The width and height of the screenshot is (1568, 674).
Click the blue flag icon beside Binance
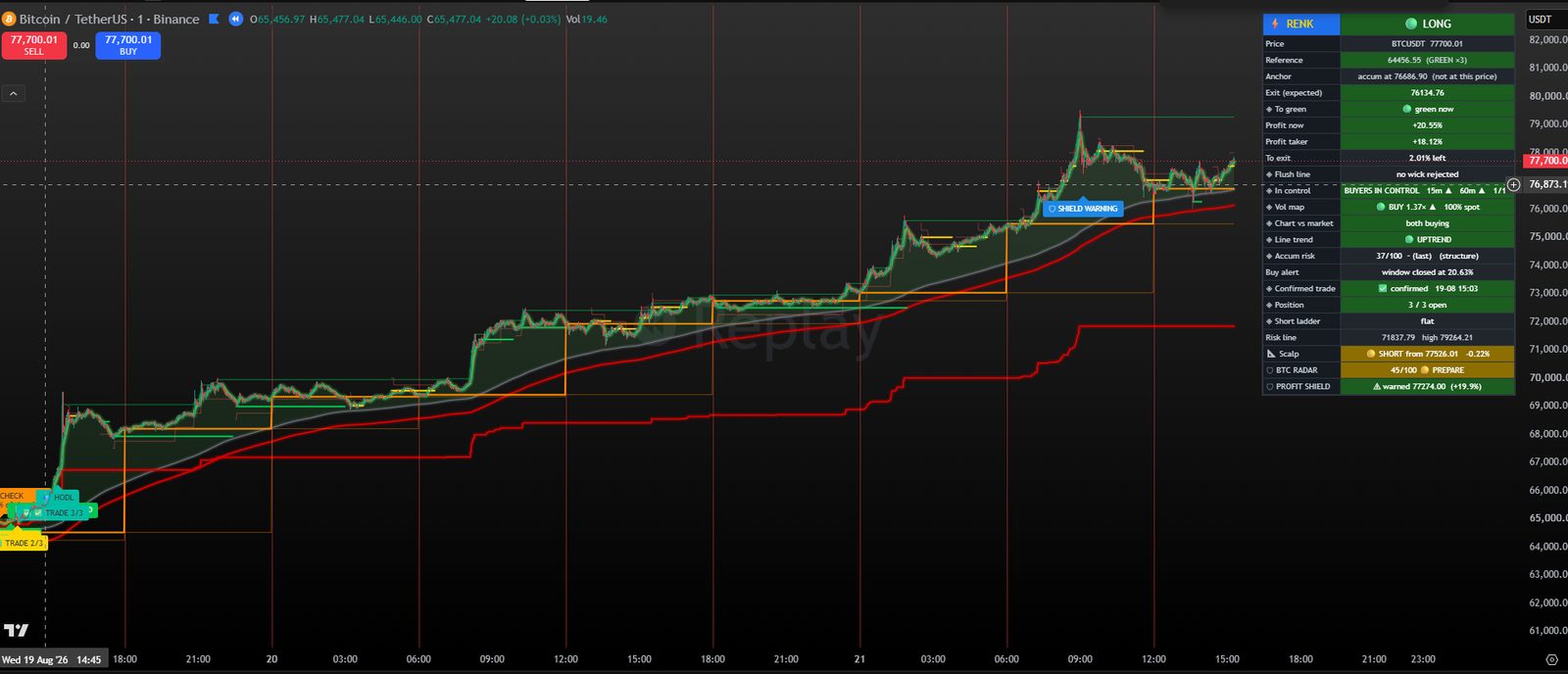tap(214, 19)
